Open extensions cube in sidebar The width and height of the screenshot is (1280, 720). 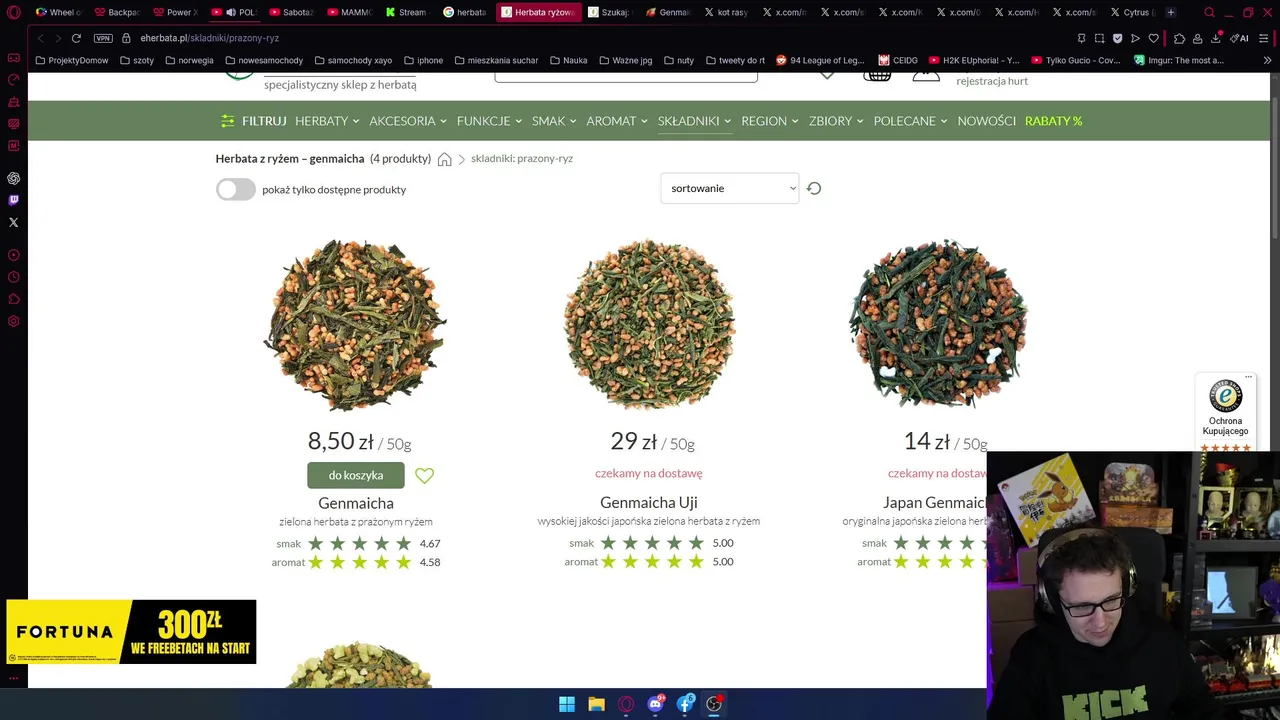click(x=14, y=299)
